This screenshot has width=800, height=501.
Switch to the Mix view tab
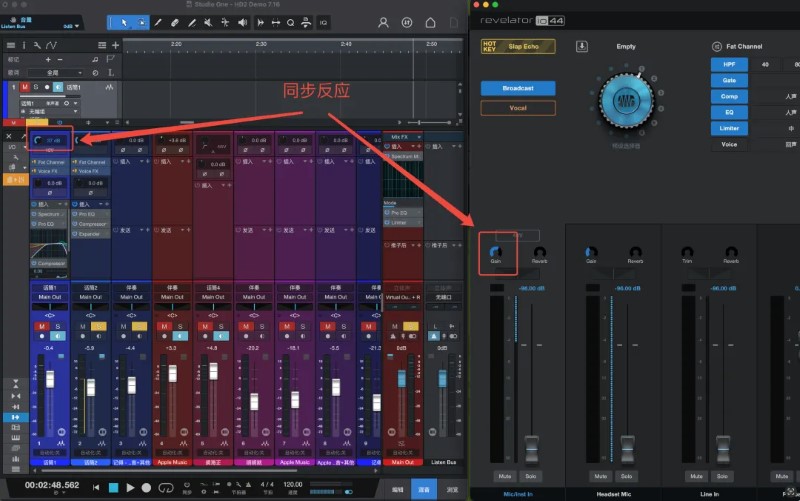click(424, 489)
